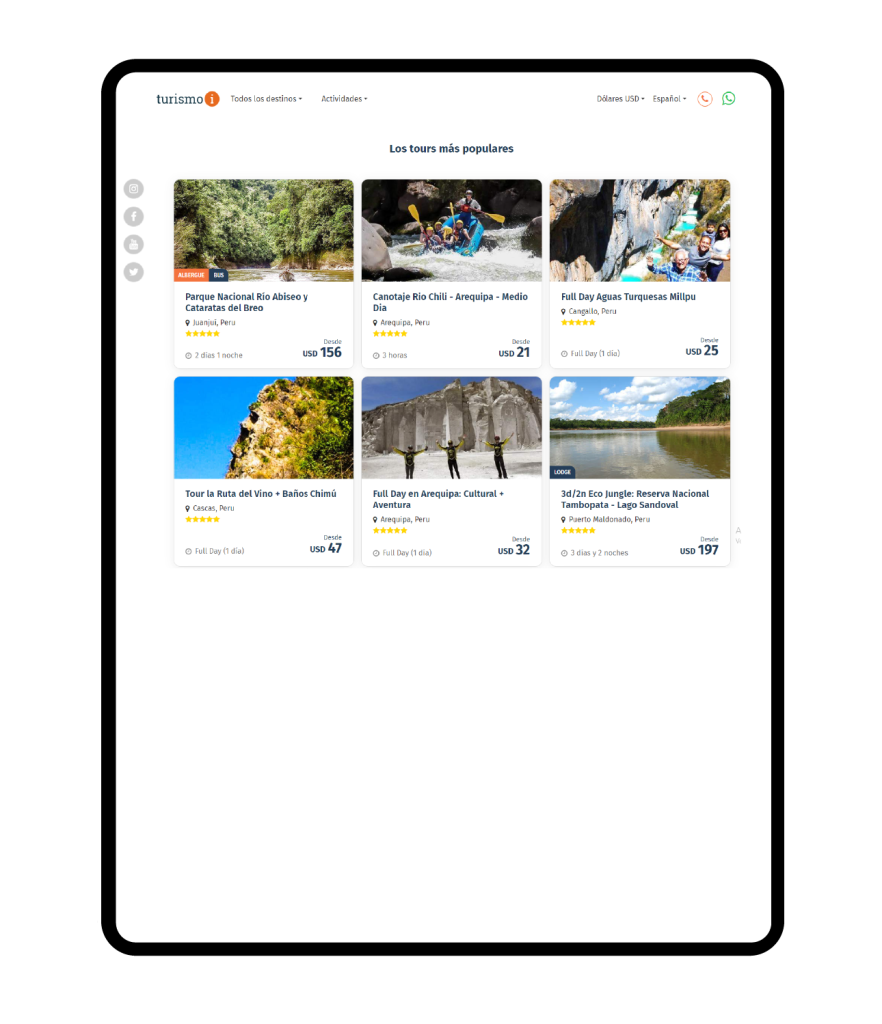Expand Todos los destinos dropdown
882x1024 pixels.
point(266,99)
